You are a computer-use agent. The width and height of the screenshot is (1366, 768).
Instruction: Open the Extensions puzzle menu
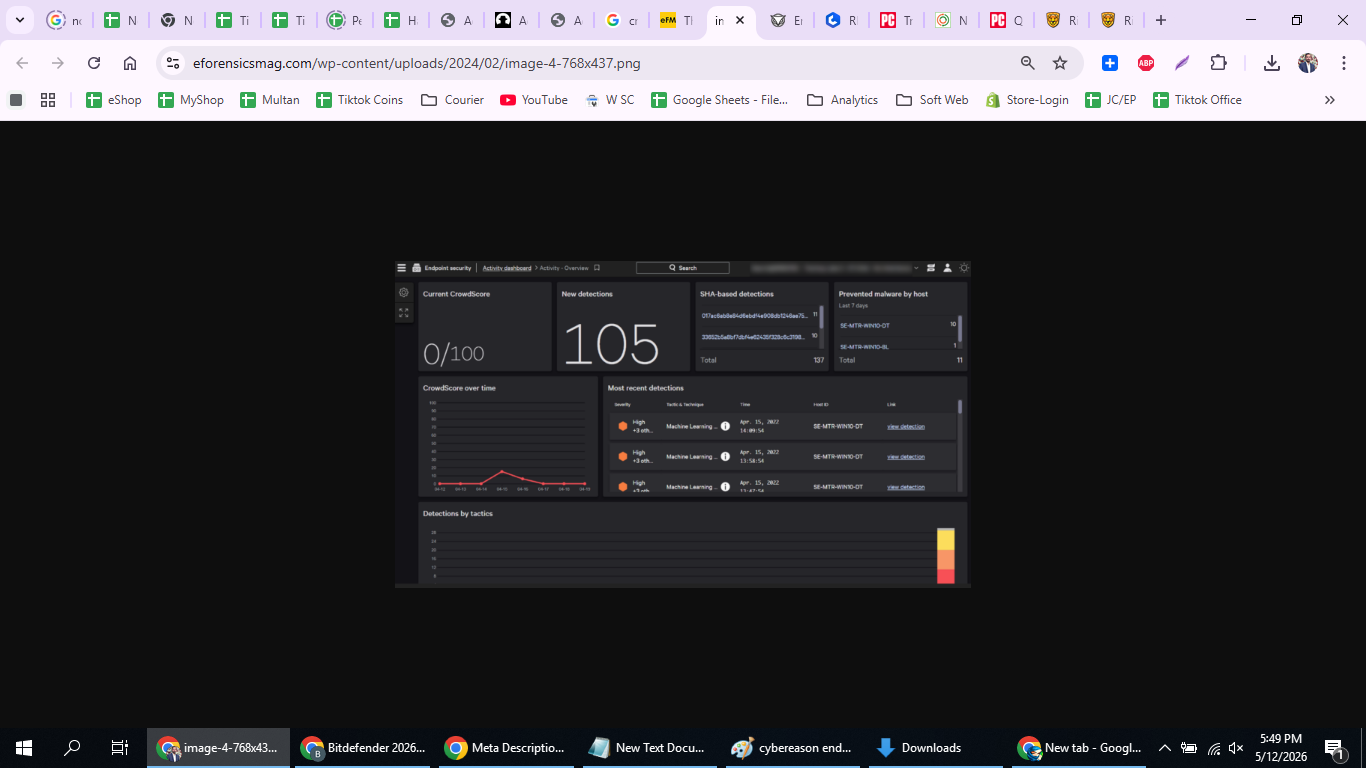tap(1218, 63)
